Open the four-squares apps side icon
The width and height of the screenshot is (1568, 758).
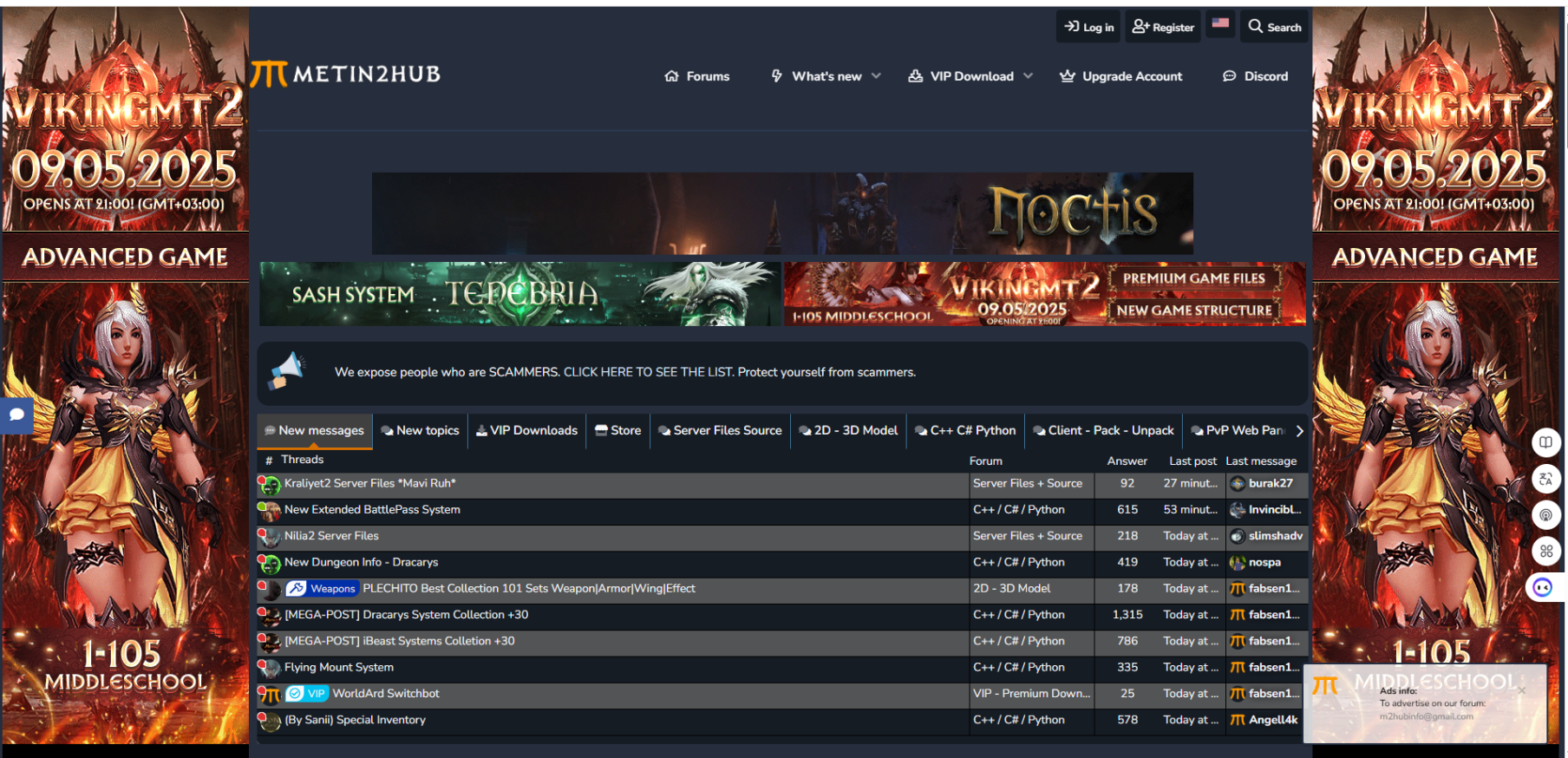pyautogui.click(x=1545, y=551)
